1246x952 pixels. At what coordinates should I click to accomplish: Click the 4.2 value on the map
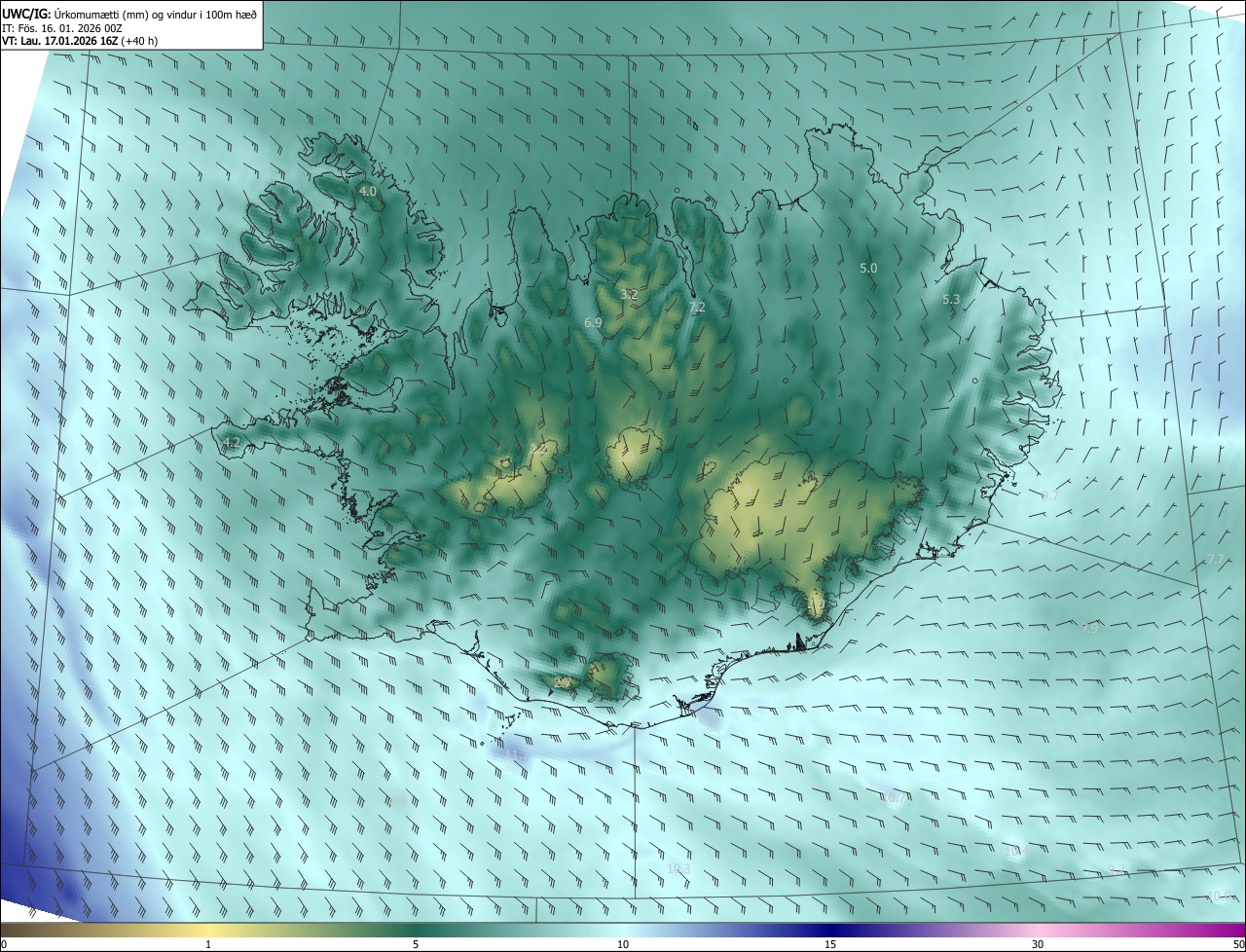tap(231, 443)
